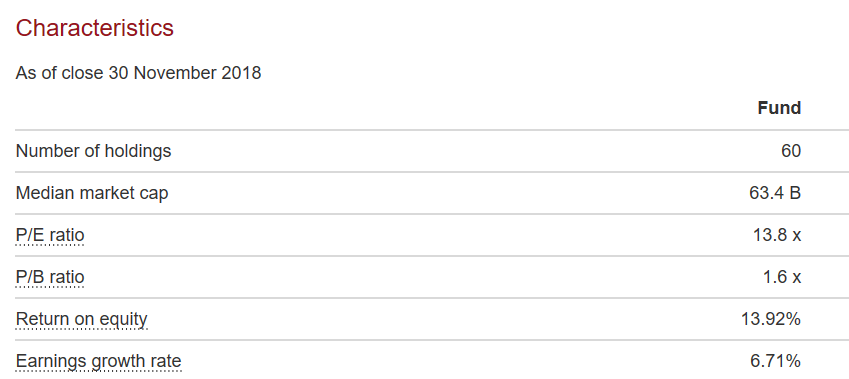Click the word 'holdings' in the first row
The image size is (849, 379).
coord(138,151)
